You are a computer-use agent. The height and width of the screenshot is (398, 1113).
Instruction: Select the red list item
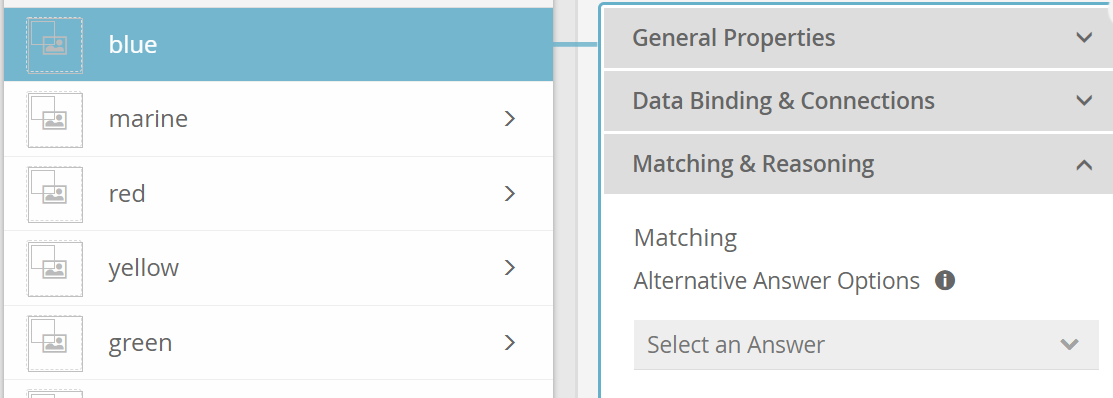tap(278, 194)
